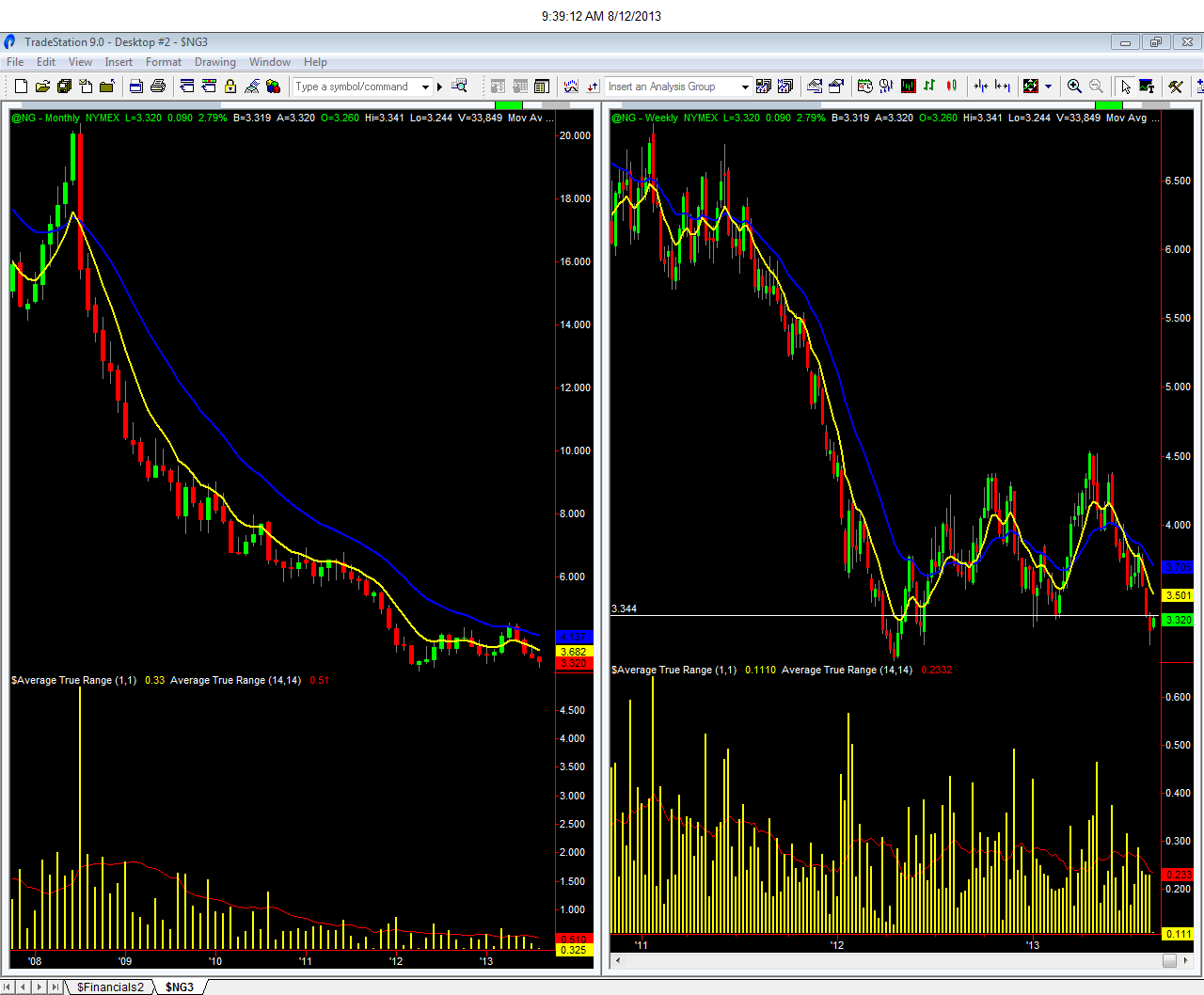
Task: Click the colored cubes toolbar icon
Action: pos(273,86)
